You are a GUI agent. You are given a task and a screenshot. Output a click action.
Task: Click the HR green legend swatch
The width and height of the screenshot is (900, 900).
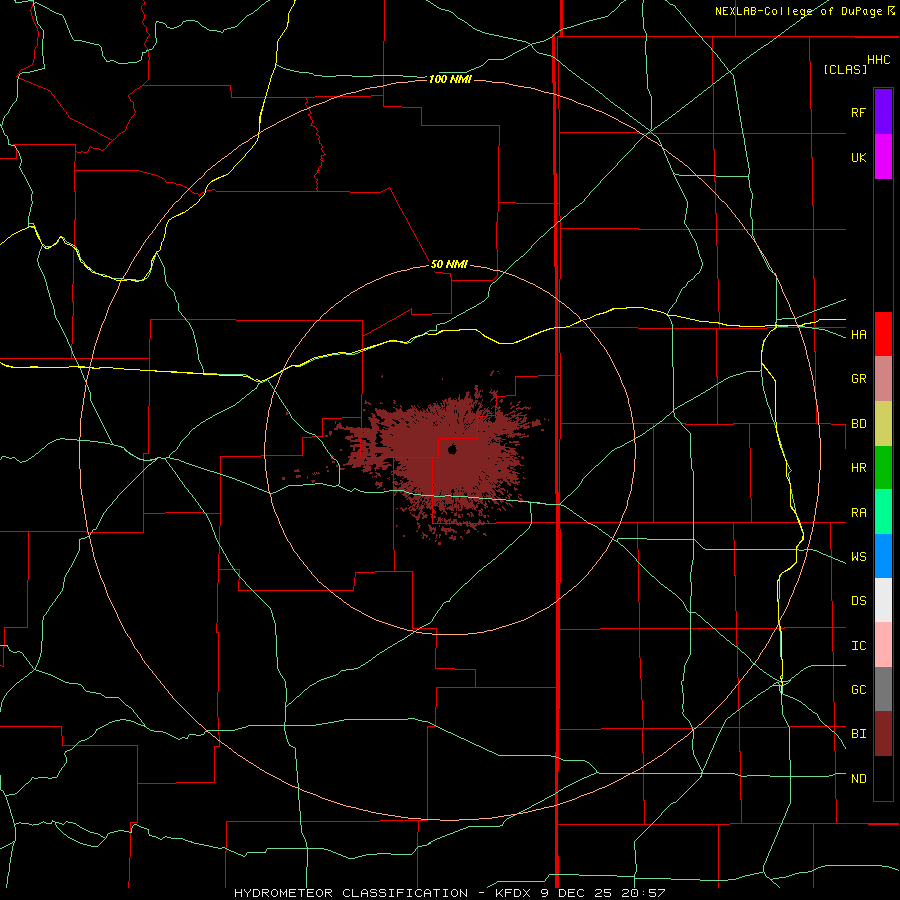(883, 468)
